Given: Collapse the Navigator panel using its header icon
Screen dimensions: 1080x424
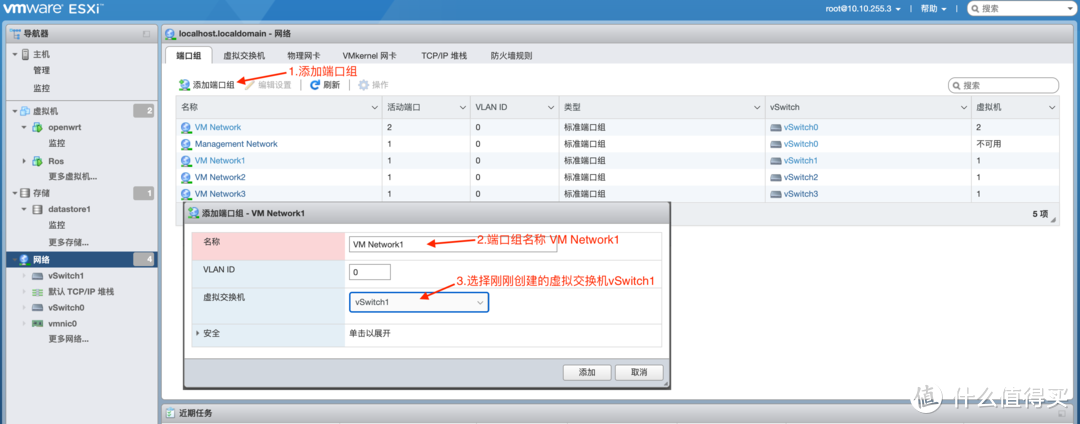Looking at the screenshot, I should pos(146,34).
